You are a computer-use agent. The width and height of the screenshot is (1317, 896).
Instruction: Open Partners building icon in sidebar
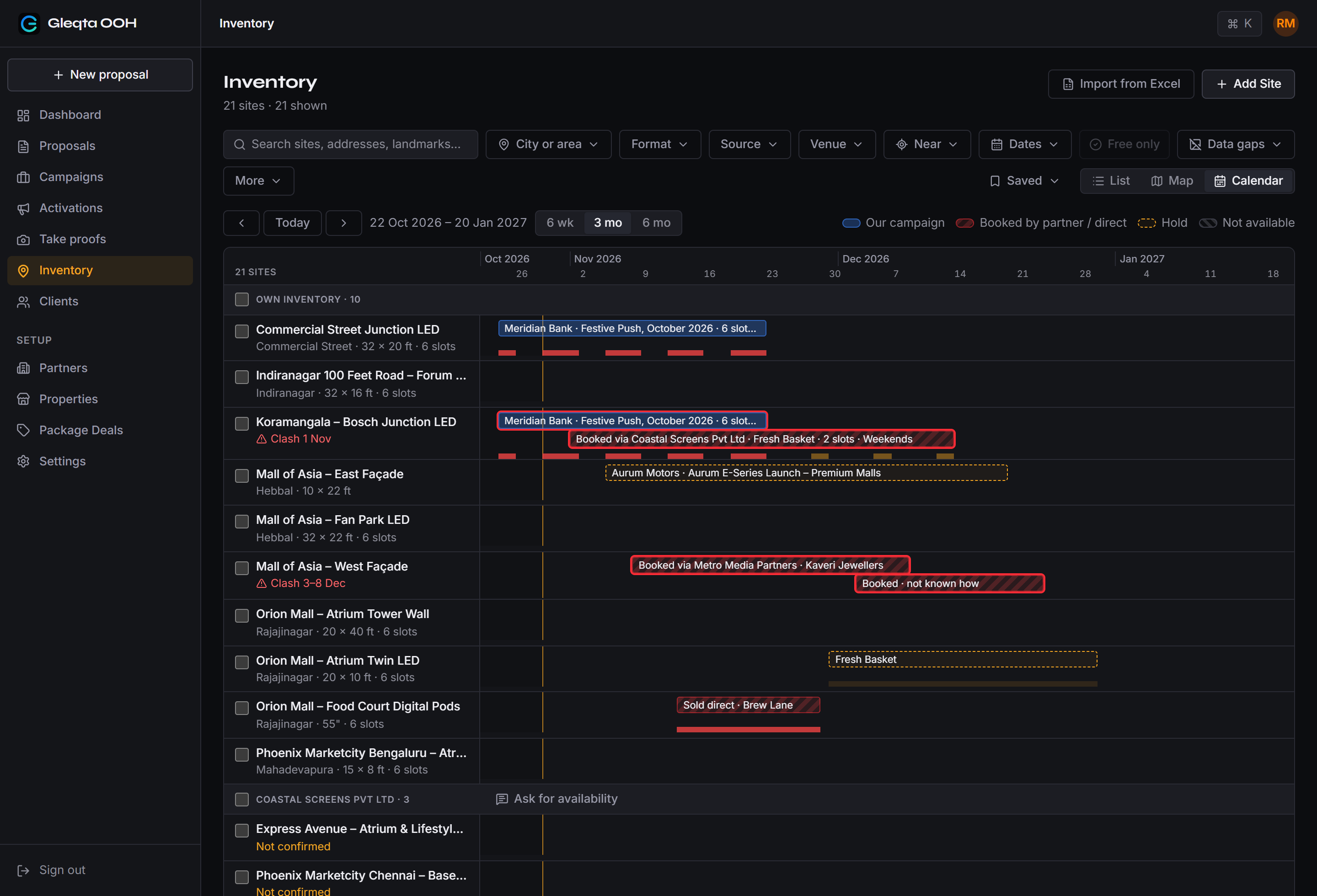tap(23, 368)
